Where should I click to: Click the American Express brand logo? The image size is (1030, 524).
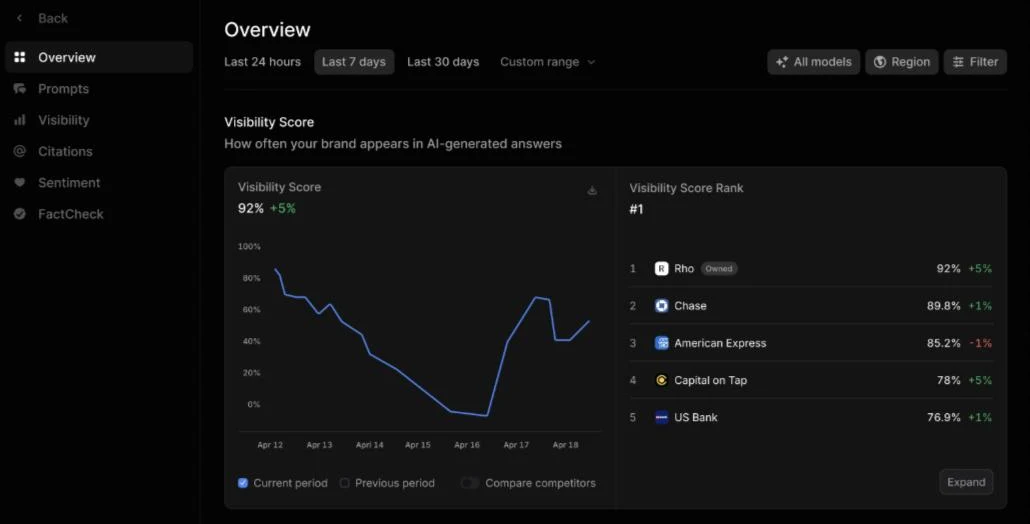coord(661,343)
